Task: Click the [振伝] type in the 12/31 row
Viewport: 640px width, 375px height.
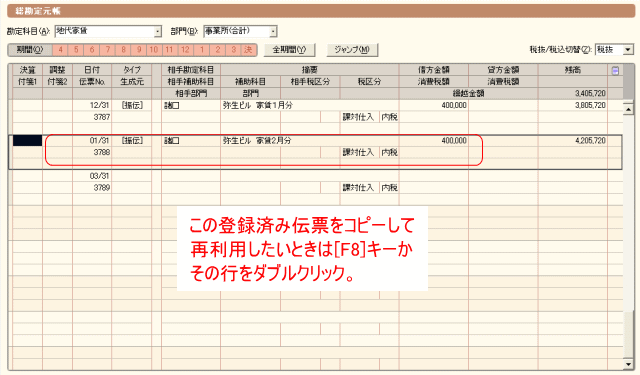Action: (132, 105)
